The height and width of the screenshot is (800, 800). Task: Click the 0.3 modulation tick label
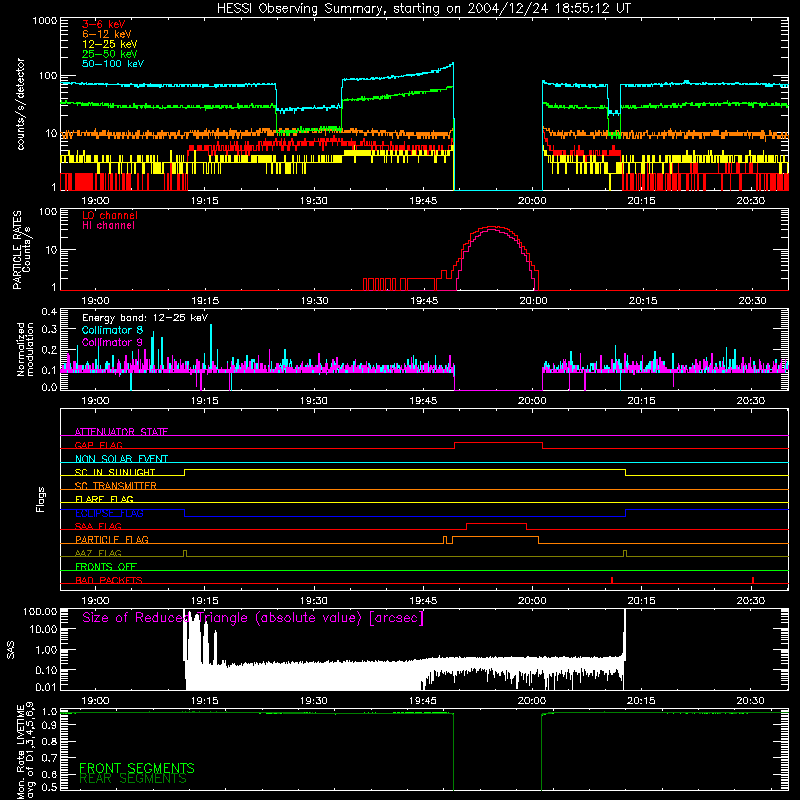point(49,330)
